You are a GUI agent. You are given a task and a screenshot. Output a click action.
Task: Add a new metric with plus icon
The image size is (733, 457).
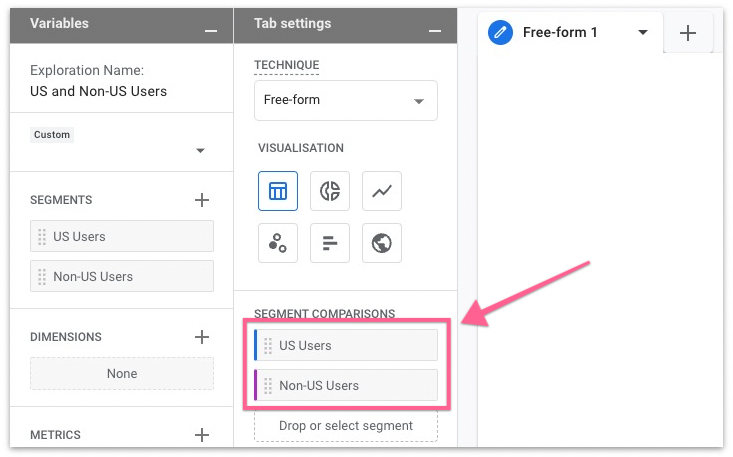[201, 435]
